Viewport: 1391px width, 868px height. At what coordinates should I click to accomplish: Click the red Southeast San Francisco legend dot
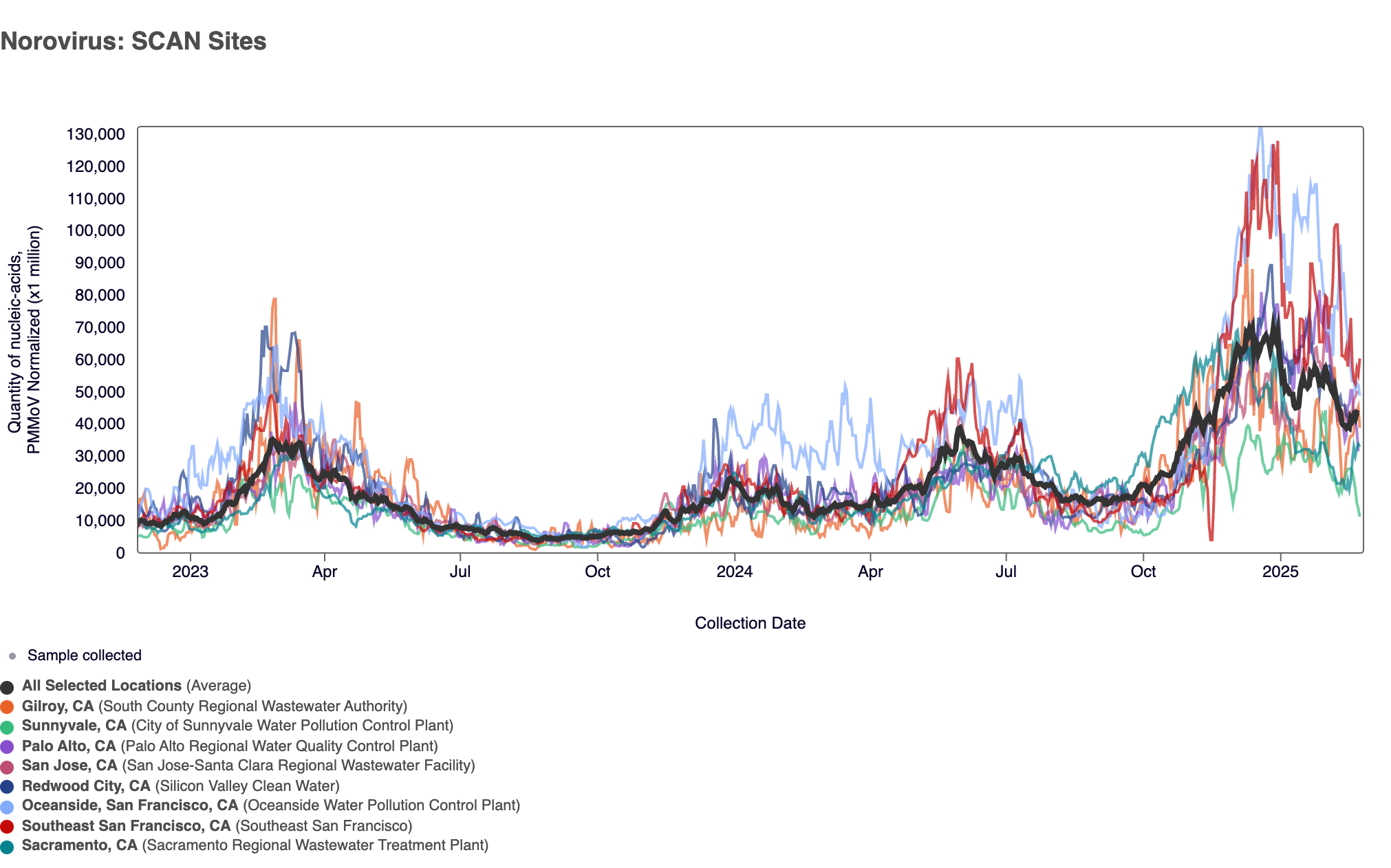7,827
